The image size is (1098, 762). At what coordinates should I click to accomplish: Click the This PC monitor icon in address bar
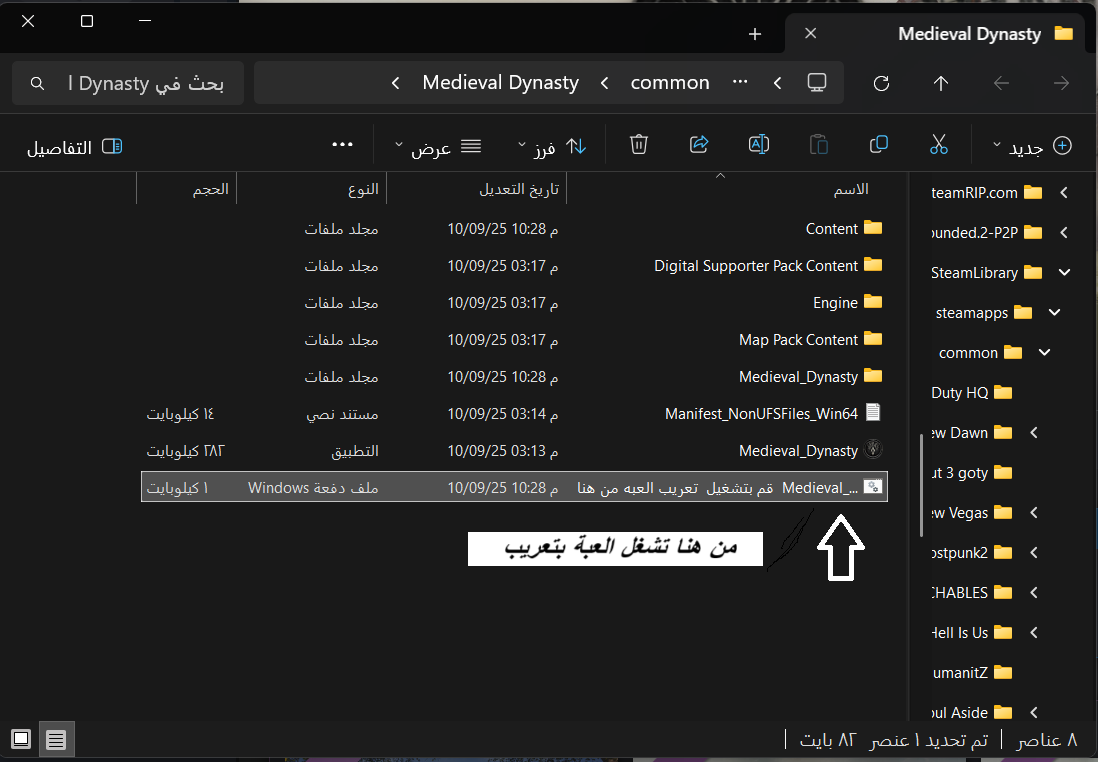click(816, 83)
